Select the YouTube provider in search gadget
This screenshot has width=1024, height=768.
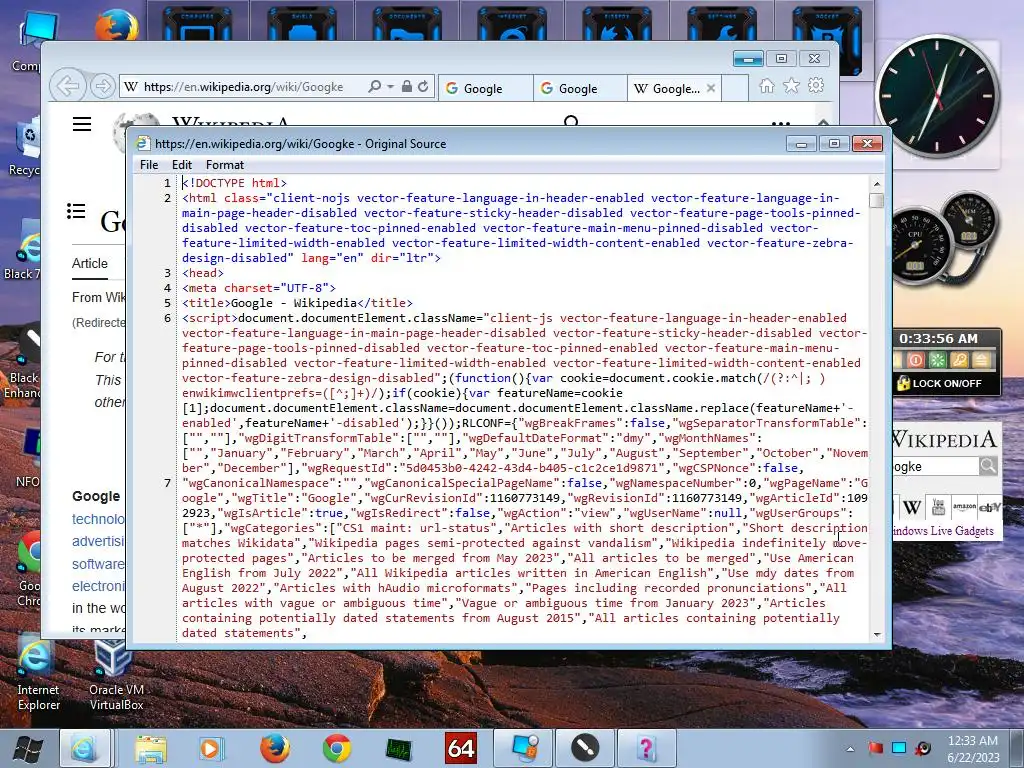pos(938,507)
